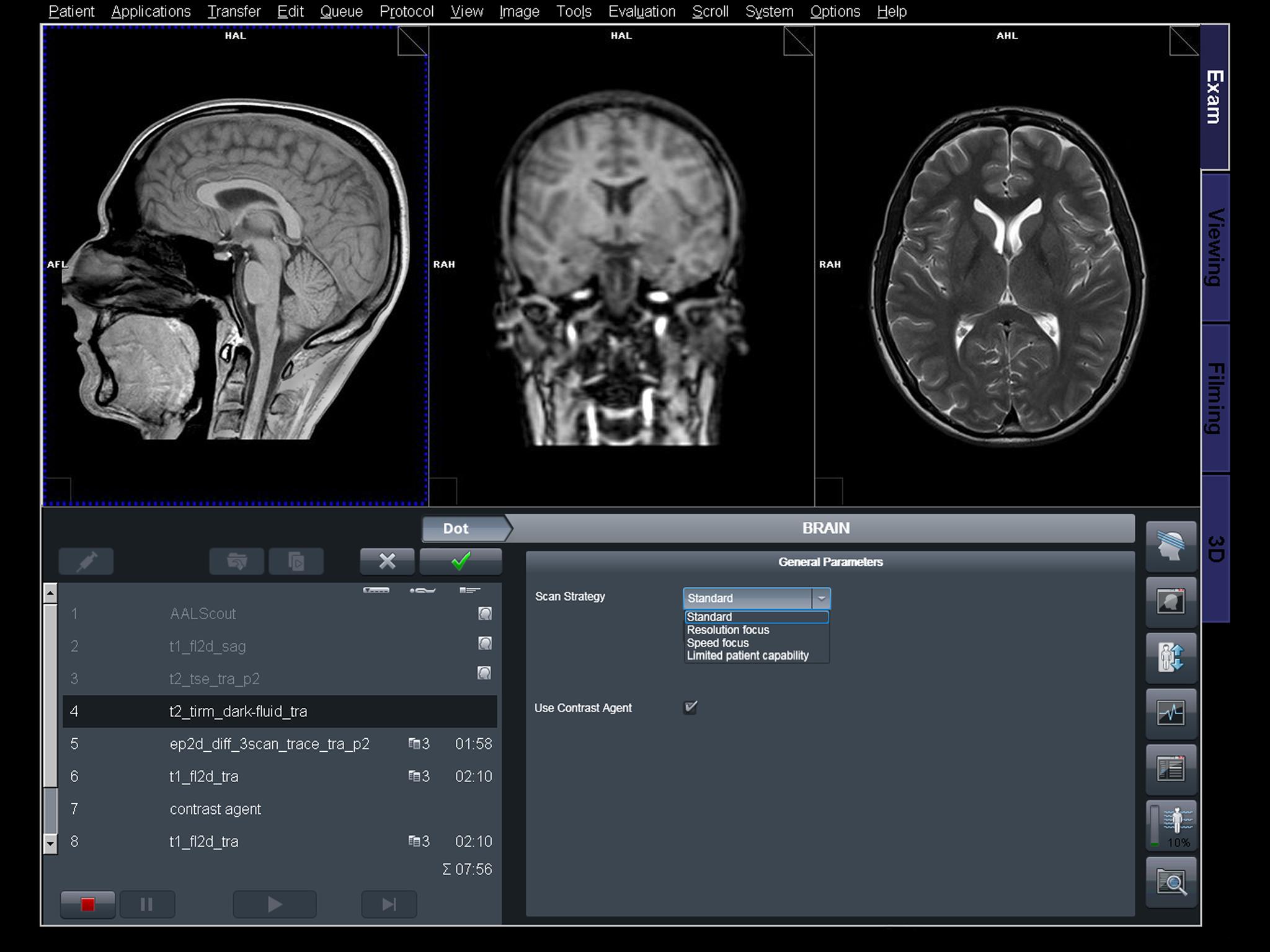The height and width of the screenshot is (952, 1270).
Task: Open the exam explorer with magnifier icon
Action: [1171, 881]
